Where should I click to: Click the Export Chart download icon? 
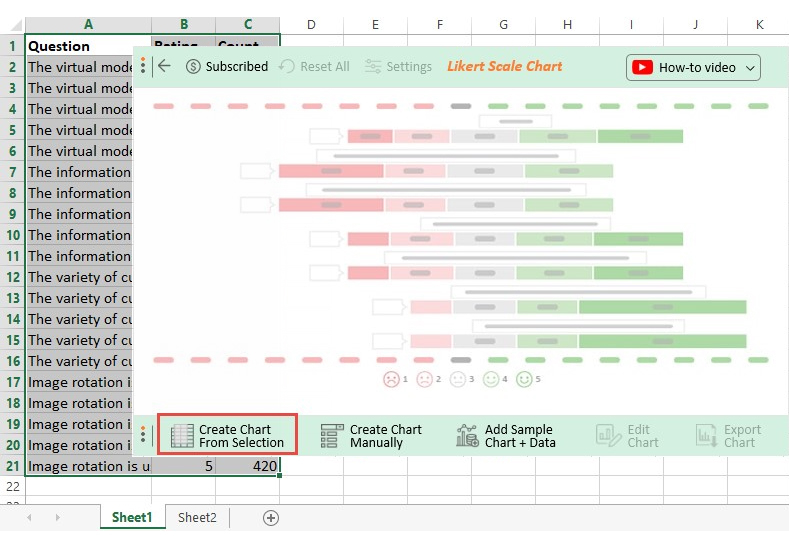(706, 436)
